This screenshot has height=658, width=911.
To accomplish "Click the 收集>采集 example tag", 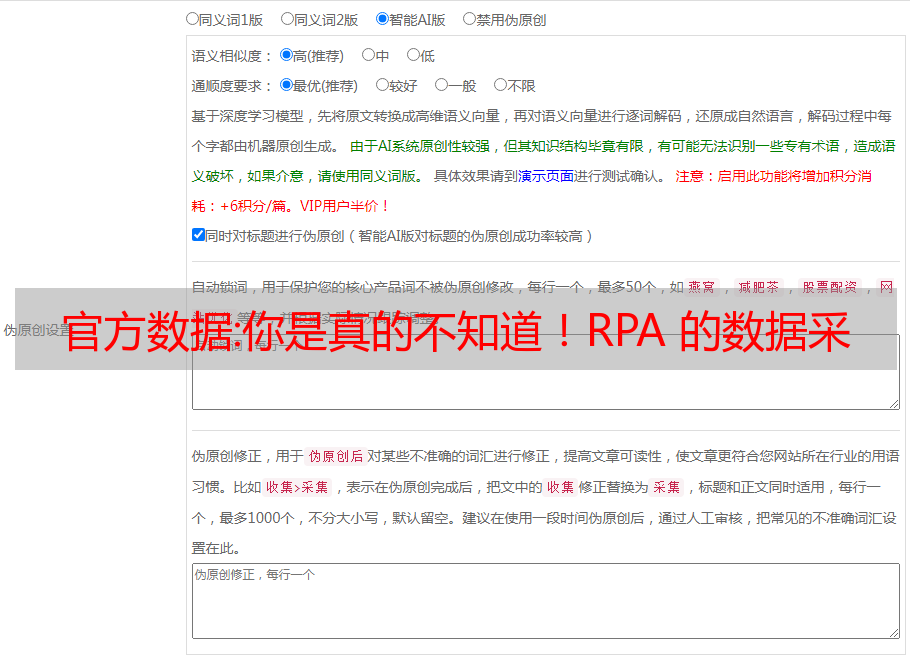I will tap(297, 487).
